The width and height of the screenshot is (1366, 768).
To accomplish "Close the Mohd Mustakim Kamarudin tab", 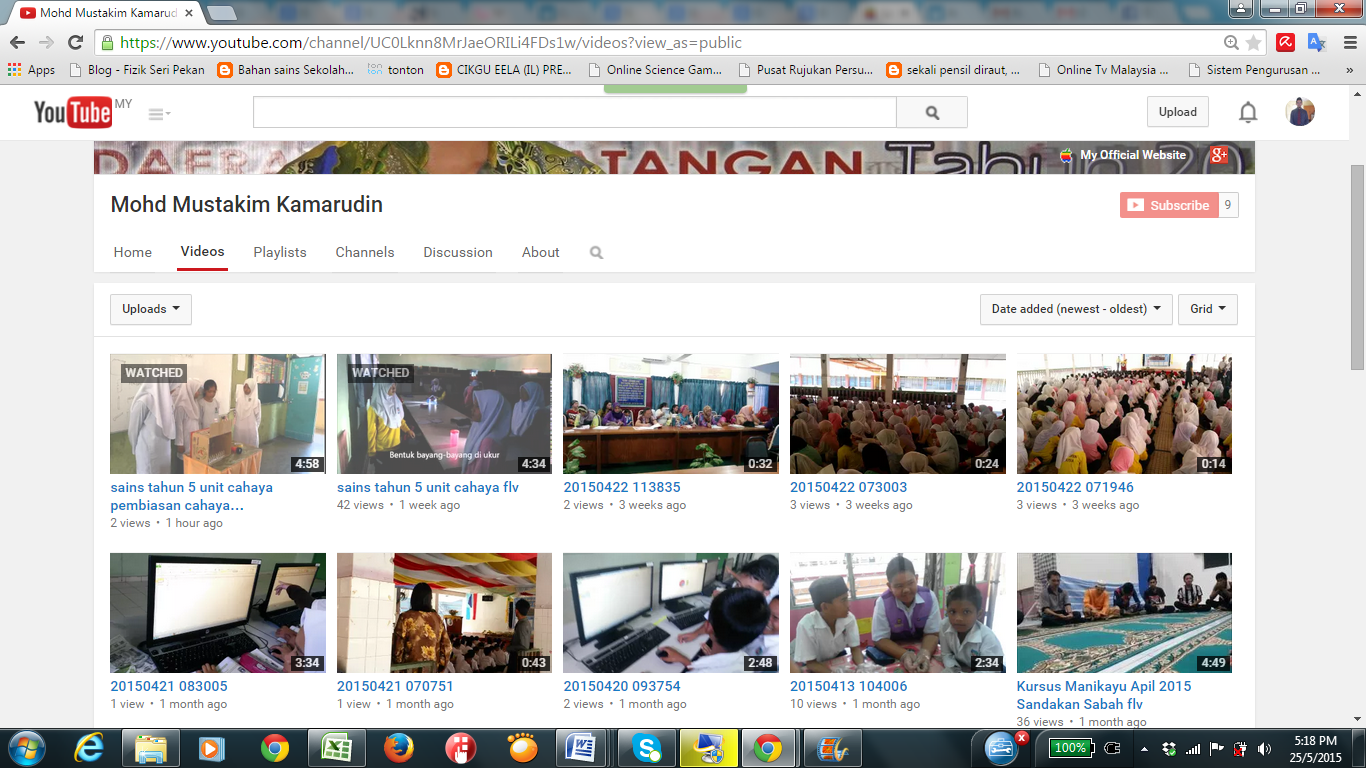I will [189, 13].
